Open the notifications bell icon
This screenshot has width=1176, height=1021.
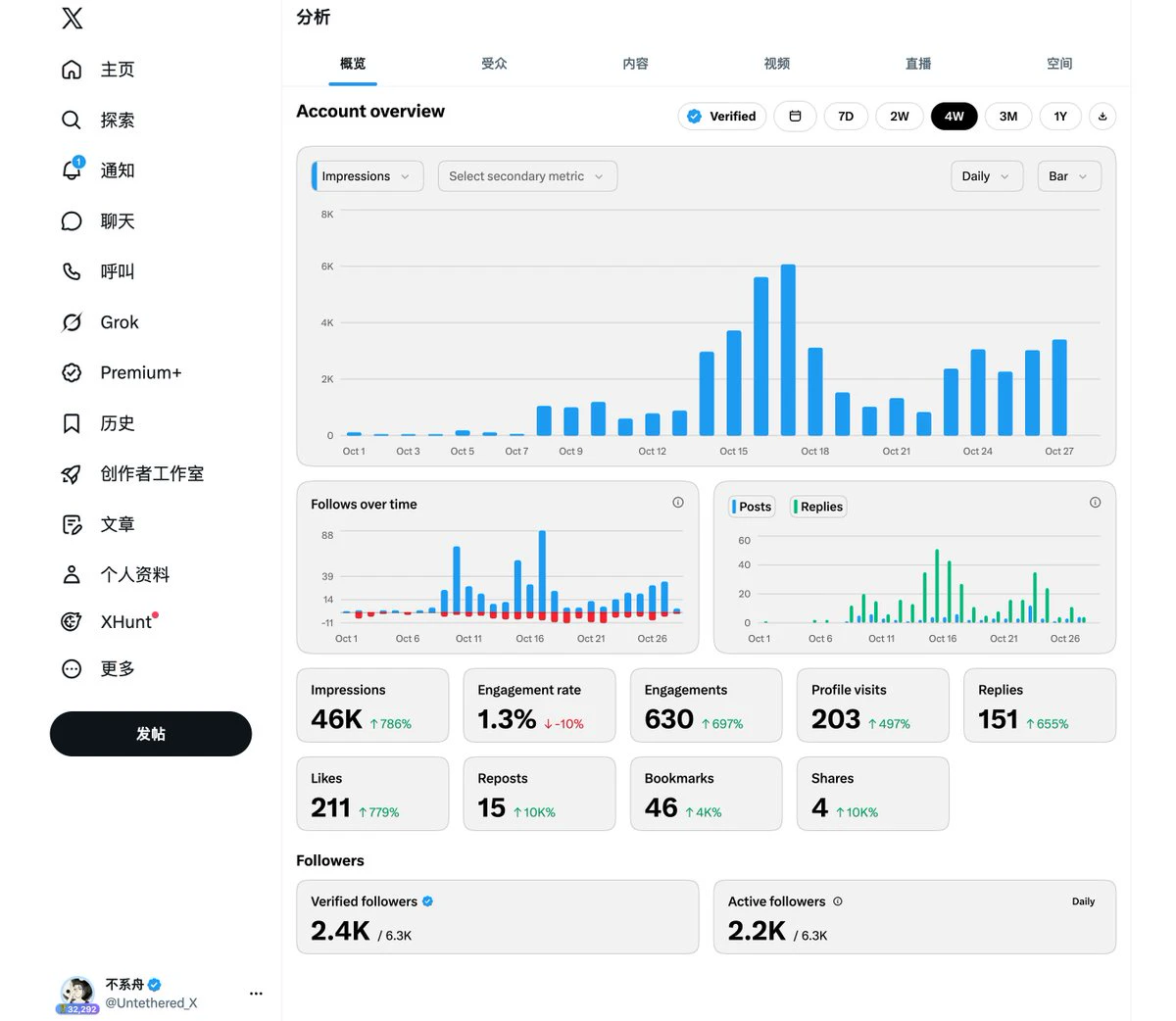point(72,170)
